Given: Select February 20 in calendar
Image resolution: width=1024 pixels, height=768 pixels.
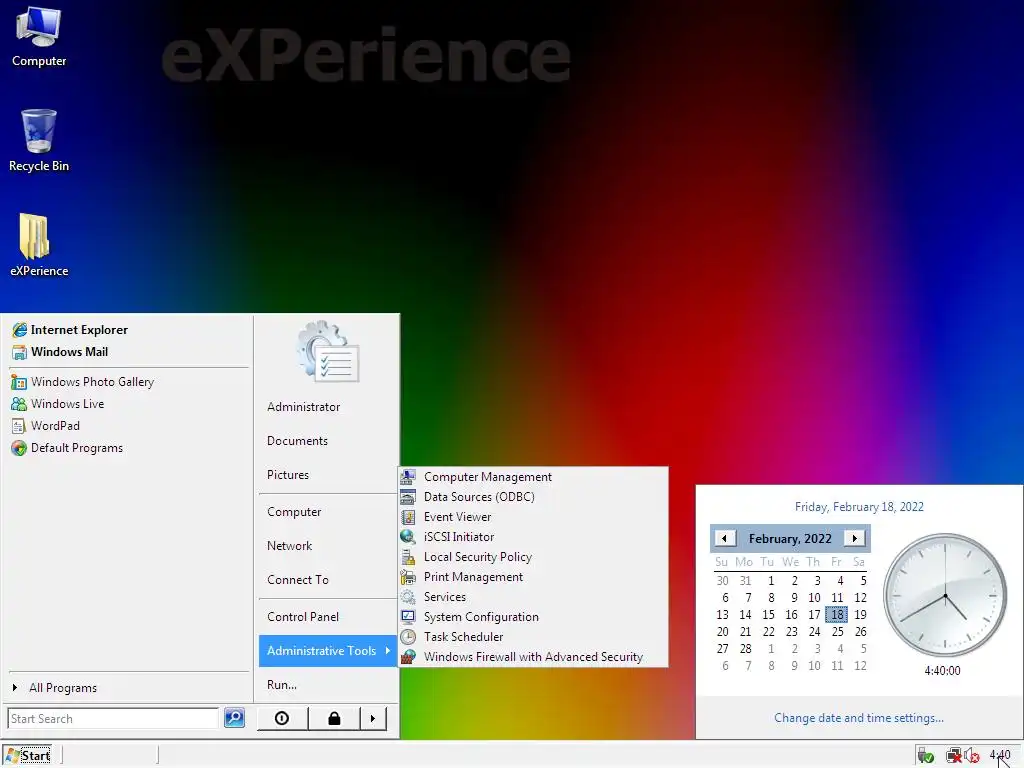Looking at the screenshot, I should point(722,632).
